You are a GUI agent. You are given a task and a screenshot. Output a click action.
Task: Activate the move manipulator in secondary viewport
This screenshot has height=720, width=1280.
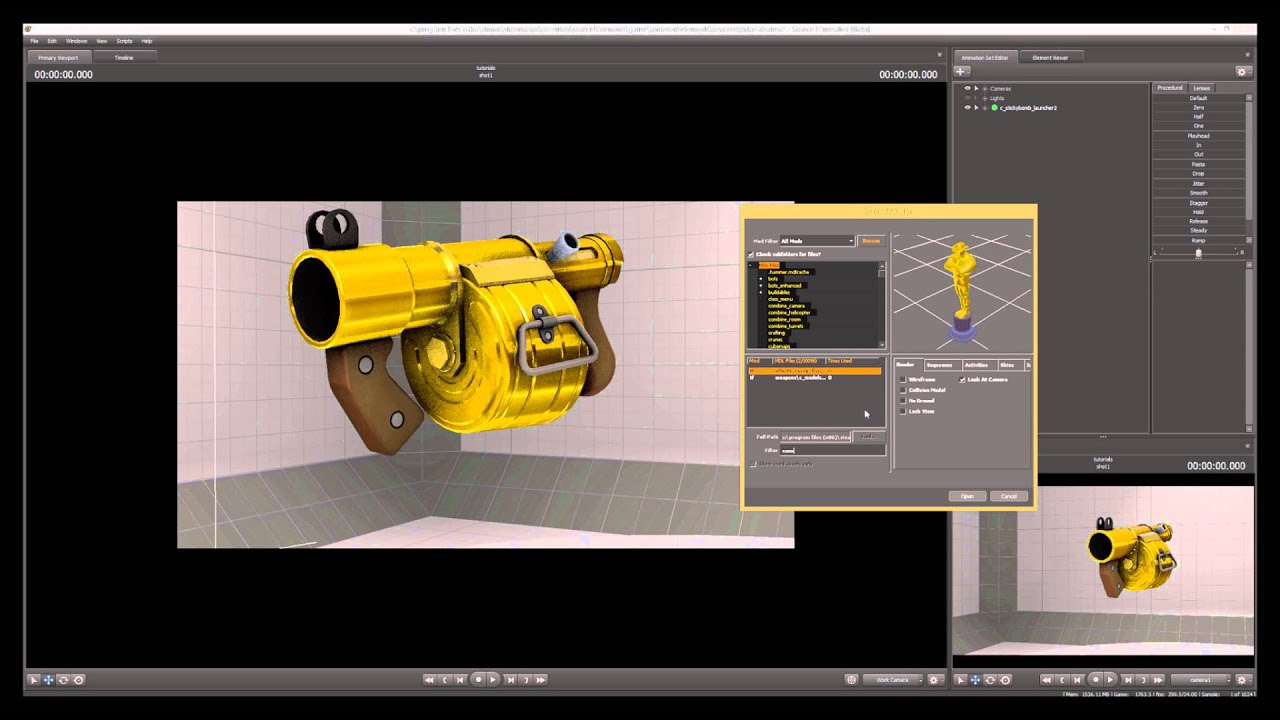(975, 680)
